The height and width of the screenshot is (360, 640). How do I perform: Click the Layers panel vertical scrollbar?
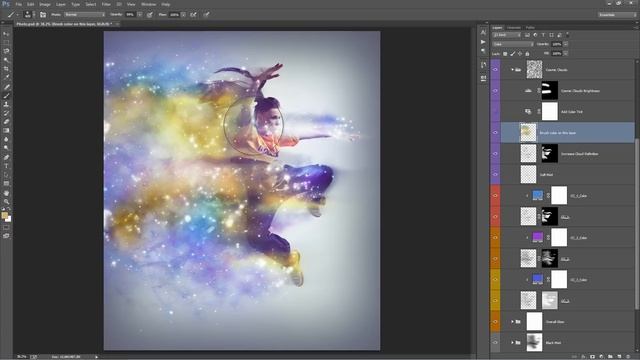[x=636, y=224]
